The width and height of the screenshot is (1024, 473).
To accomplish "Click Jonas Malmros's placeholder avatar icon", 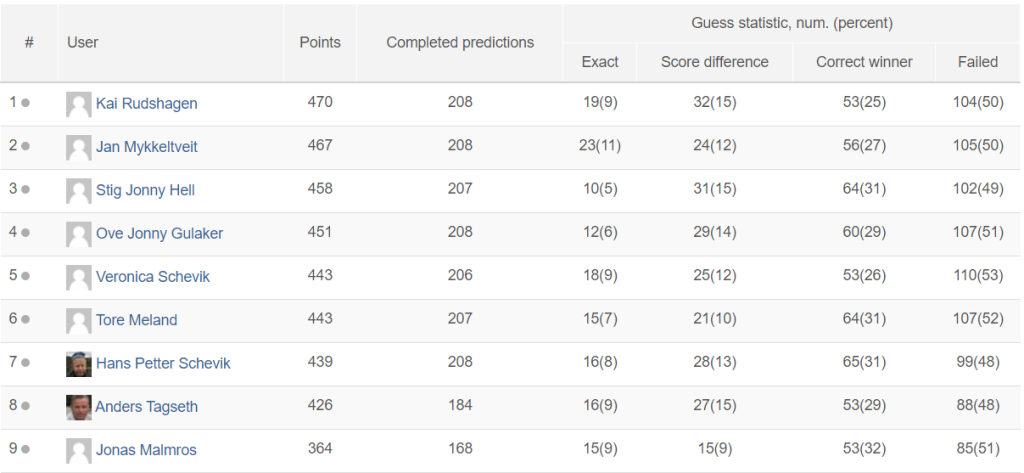I will click(x=78, y=451).
